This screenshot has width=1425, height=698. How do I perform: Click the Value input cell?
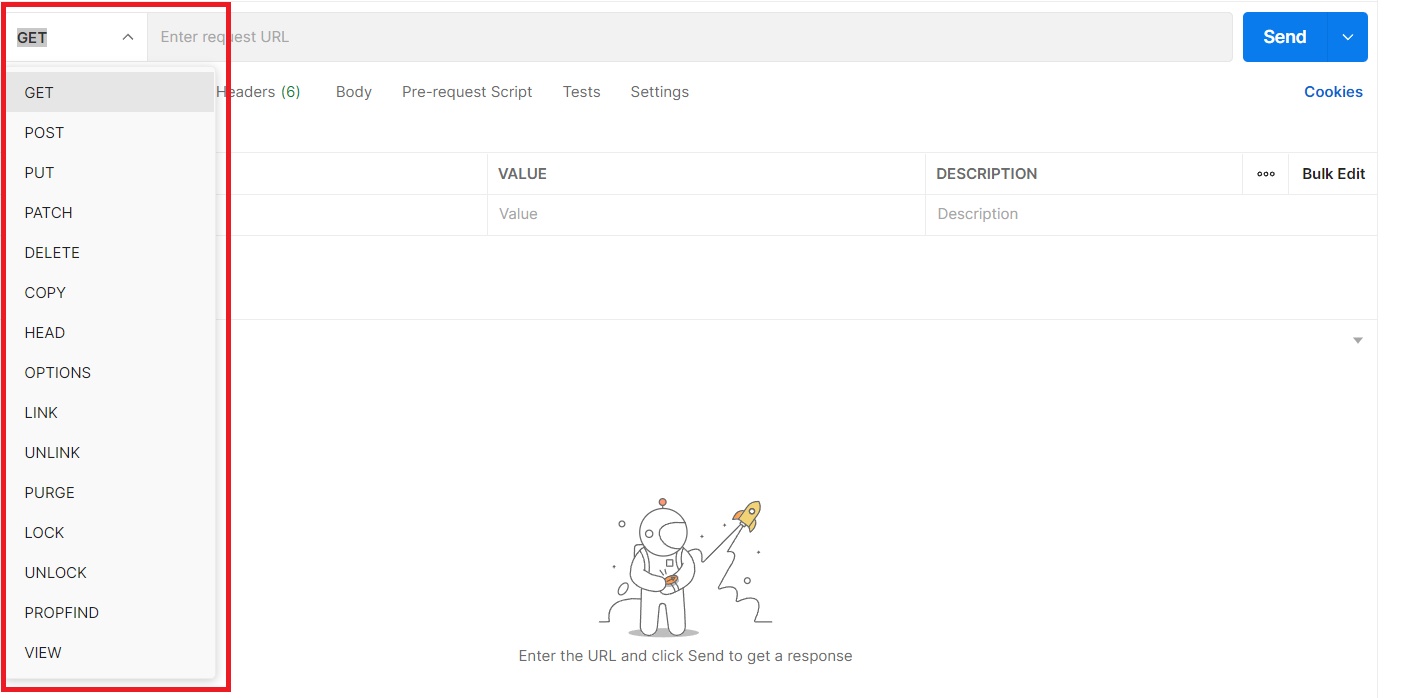706,214
